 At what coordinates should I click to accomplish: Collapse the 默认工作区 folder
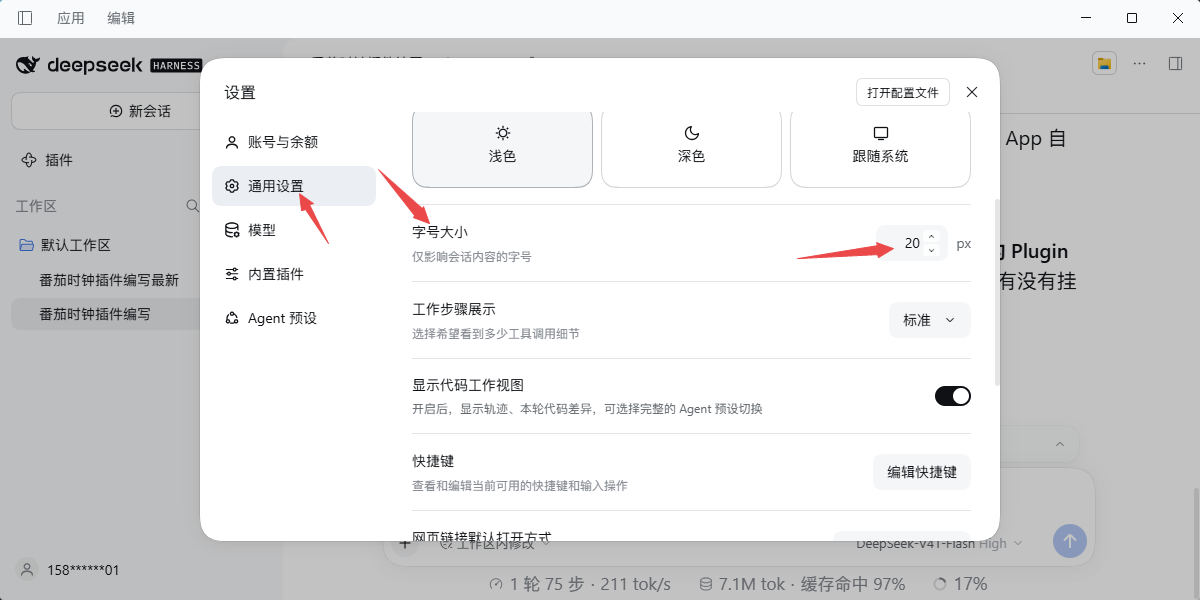(64, 246)
